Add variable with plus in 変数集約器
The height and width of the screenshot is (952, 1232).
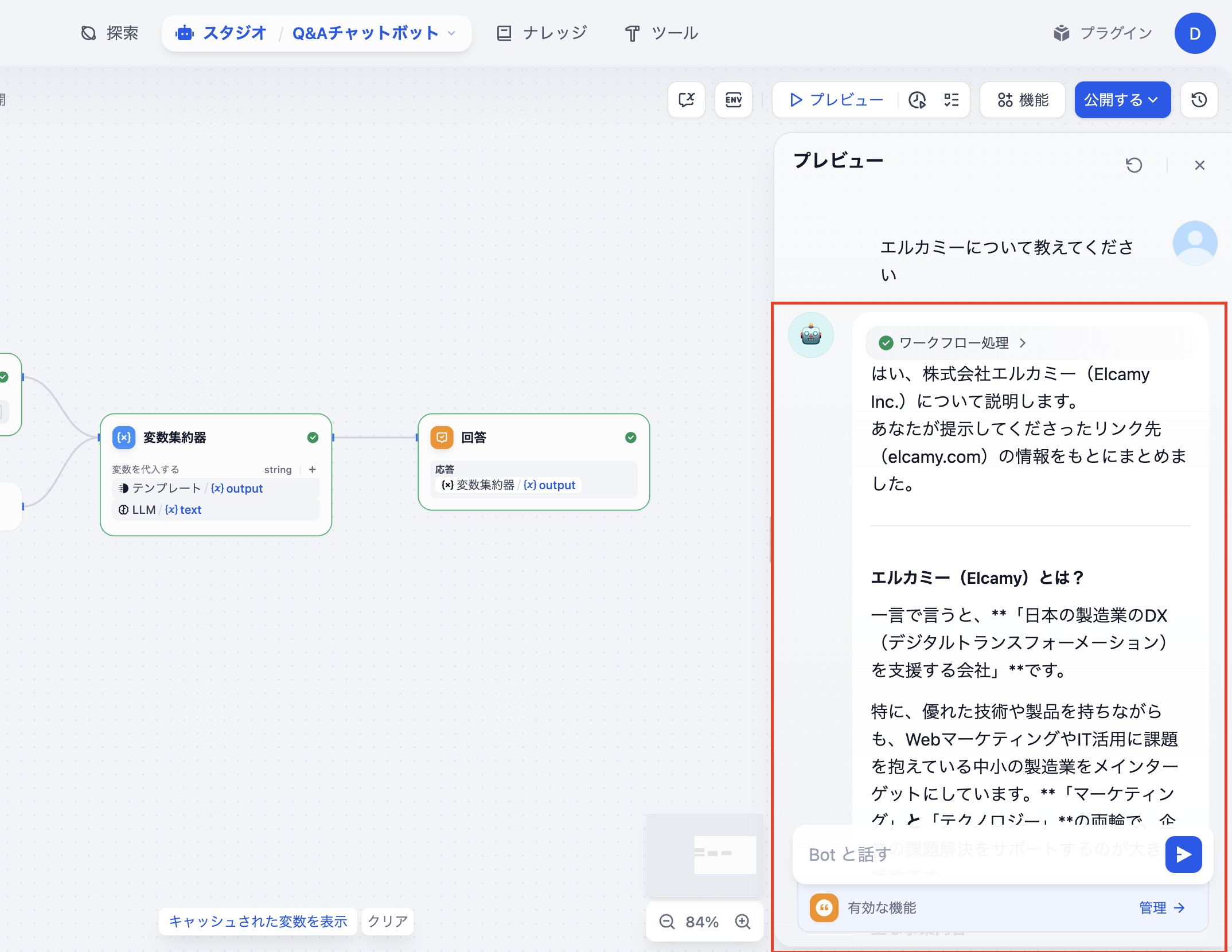click(x=313, y=469)
